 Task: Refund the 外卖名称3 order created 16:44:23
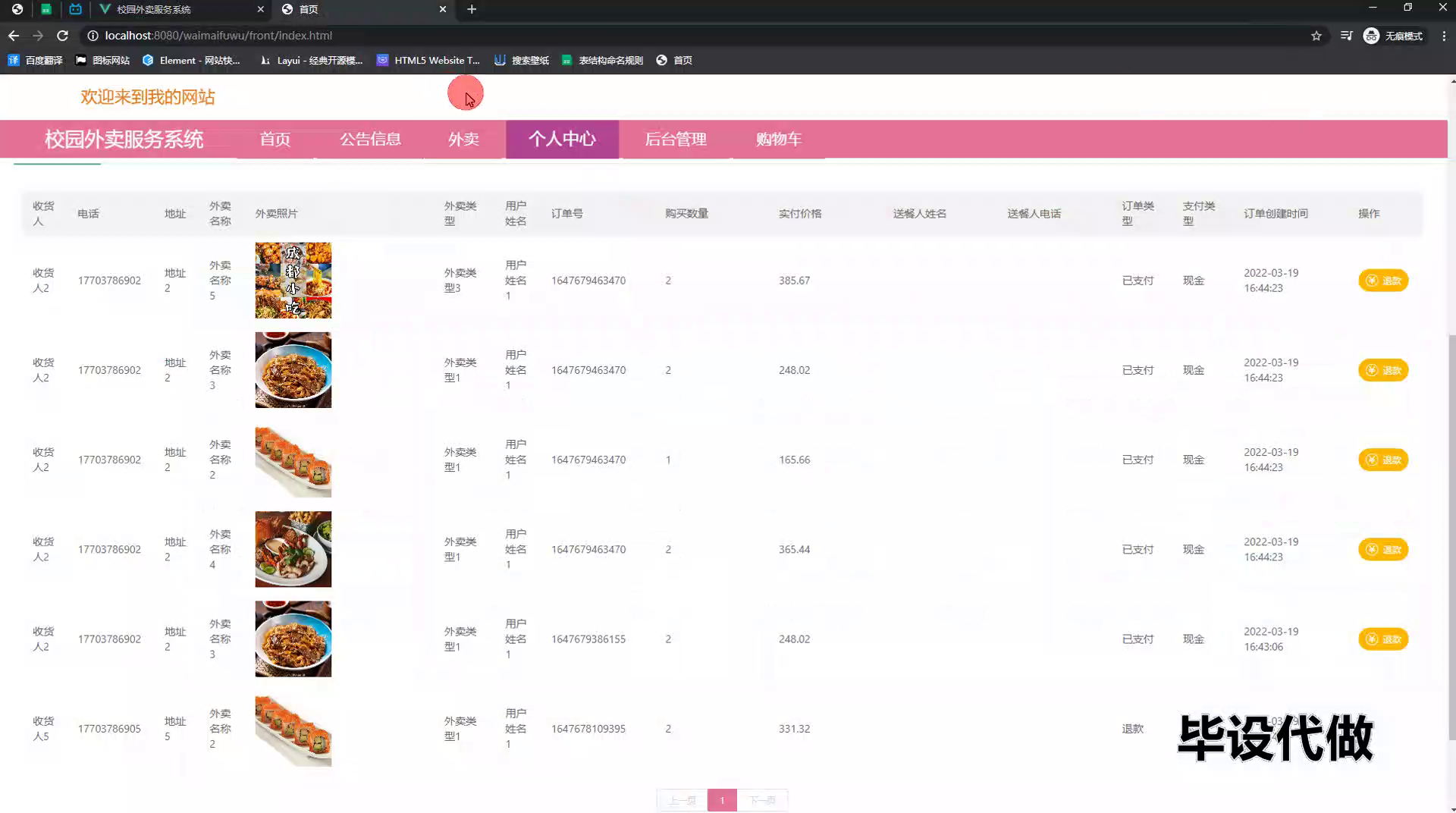[x=1383, y=370]
